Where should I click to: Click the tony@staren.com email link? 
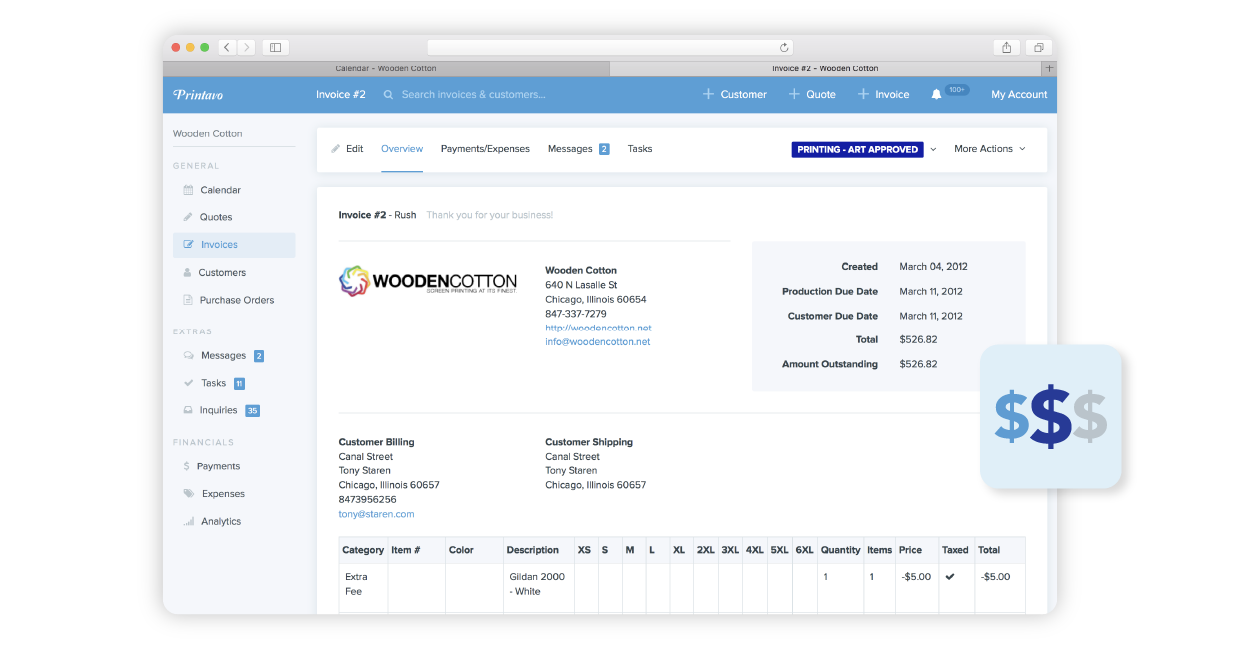pyautogui.click(x=376, y=514)
